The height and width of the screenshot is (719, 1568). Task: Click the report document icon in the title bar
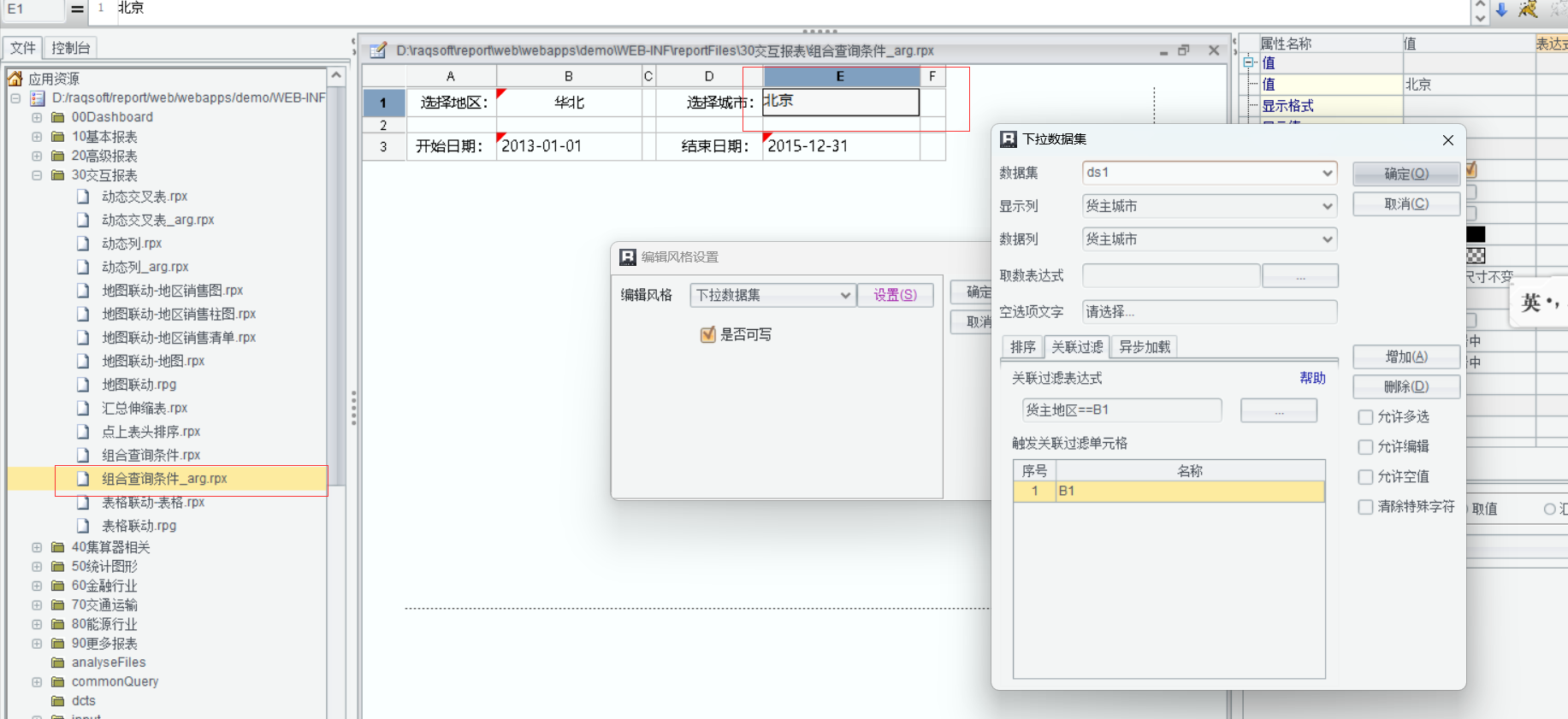[x=378, y=51]
